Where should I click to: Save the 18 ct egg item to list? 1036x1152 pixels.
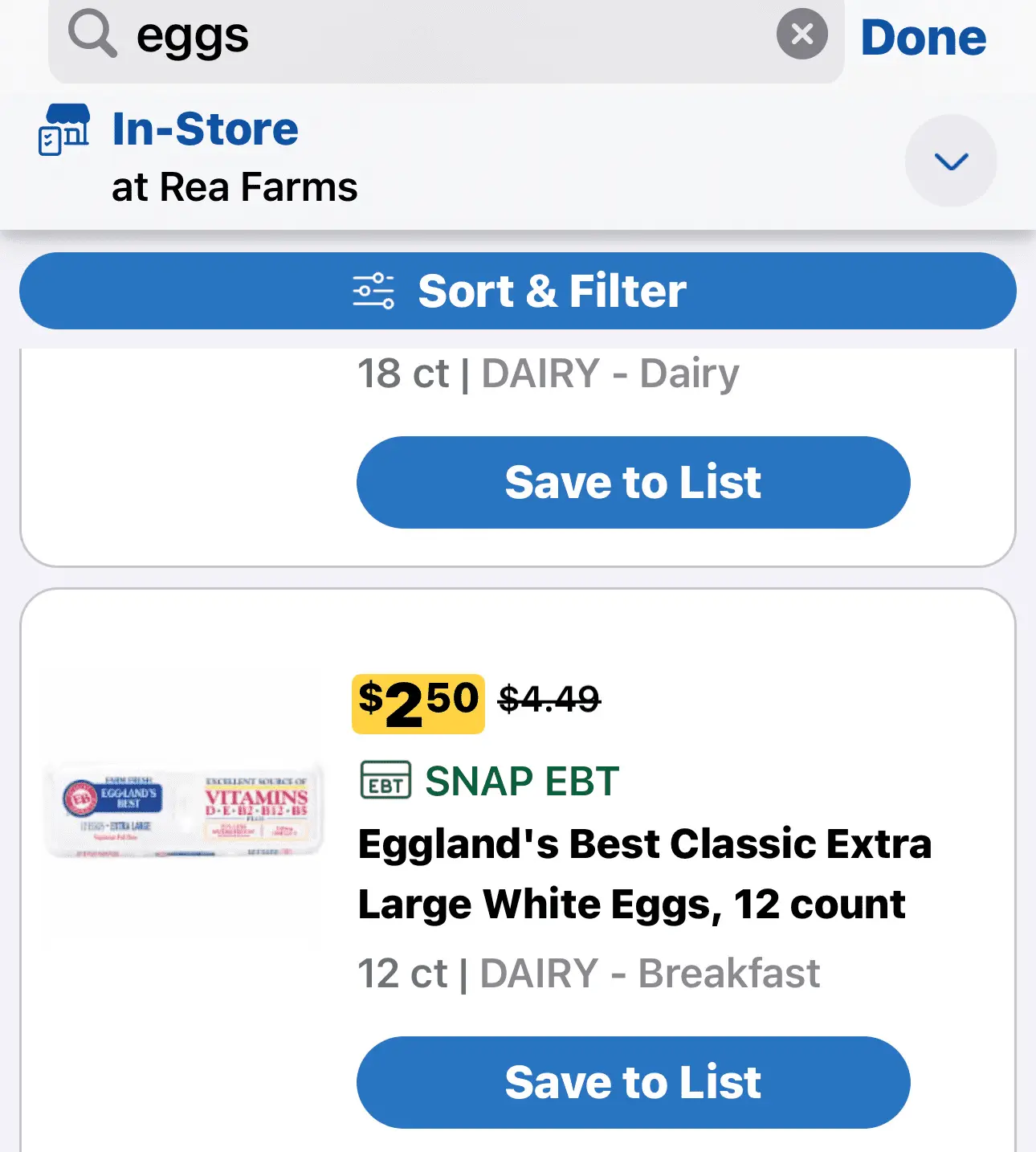(x=633, y=482)
